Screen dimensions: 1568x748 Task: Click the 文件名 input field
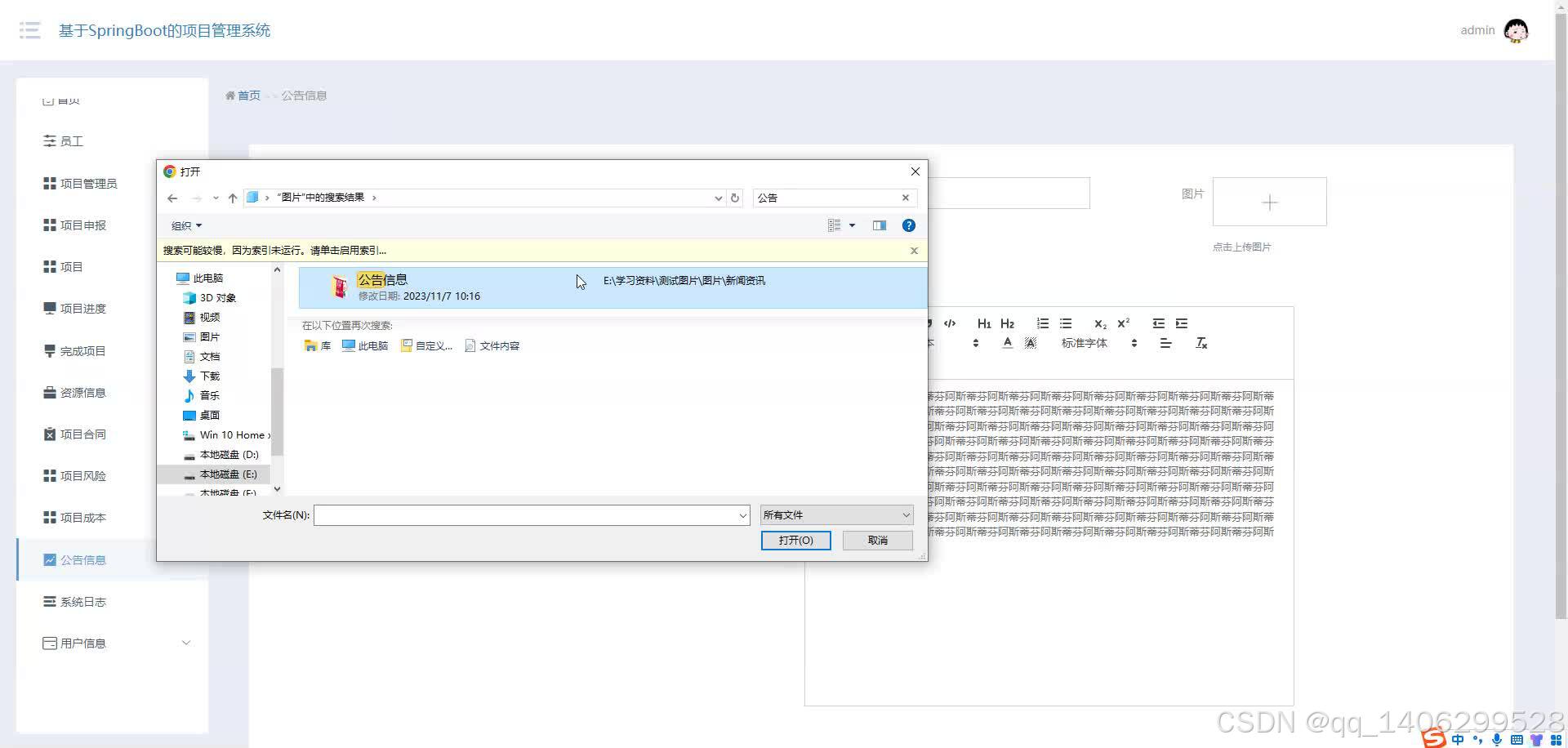526,515
